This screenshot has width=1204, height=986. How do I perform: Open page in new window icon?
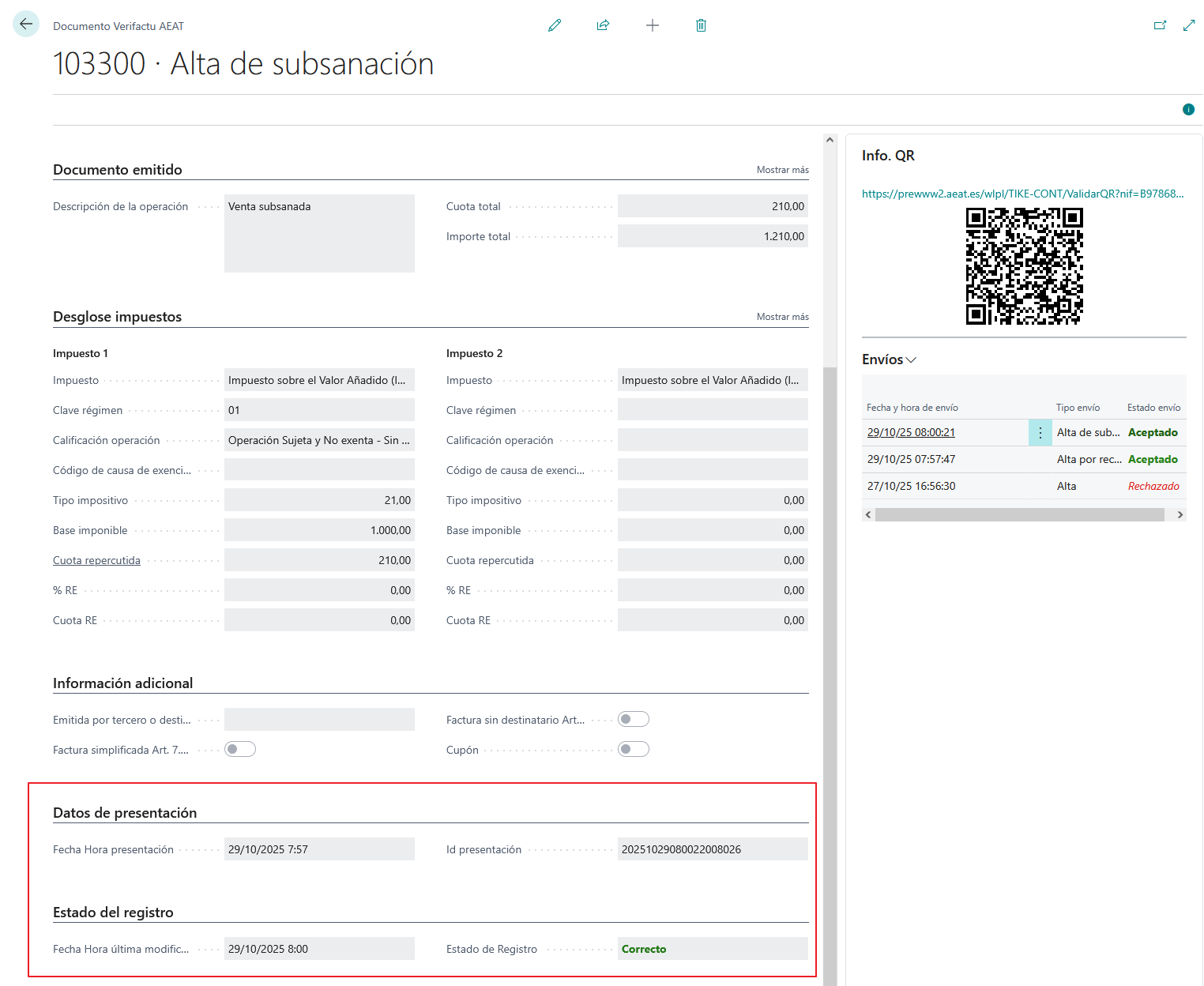(1160, 25)
